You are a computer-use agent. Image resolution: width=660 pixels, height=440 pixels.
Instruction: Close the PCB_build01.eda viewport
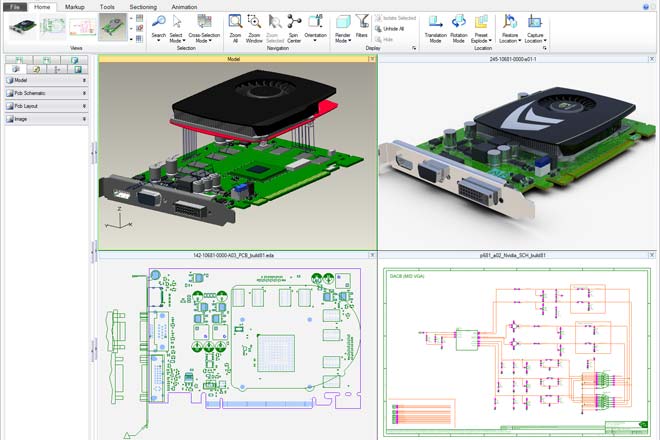pyautogui.click(x=372, y=255)
